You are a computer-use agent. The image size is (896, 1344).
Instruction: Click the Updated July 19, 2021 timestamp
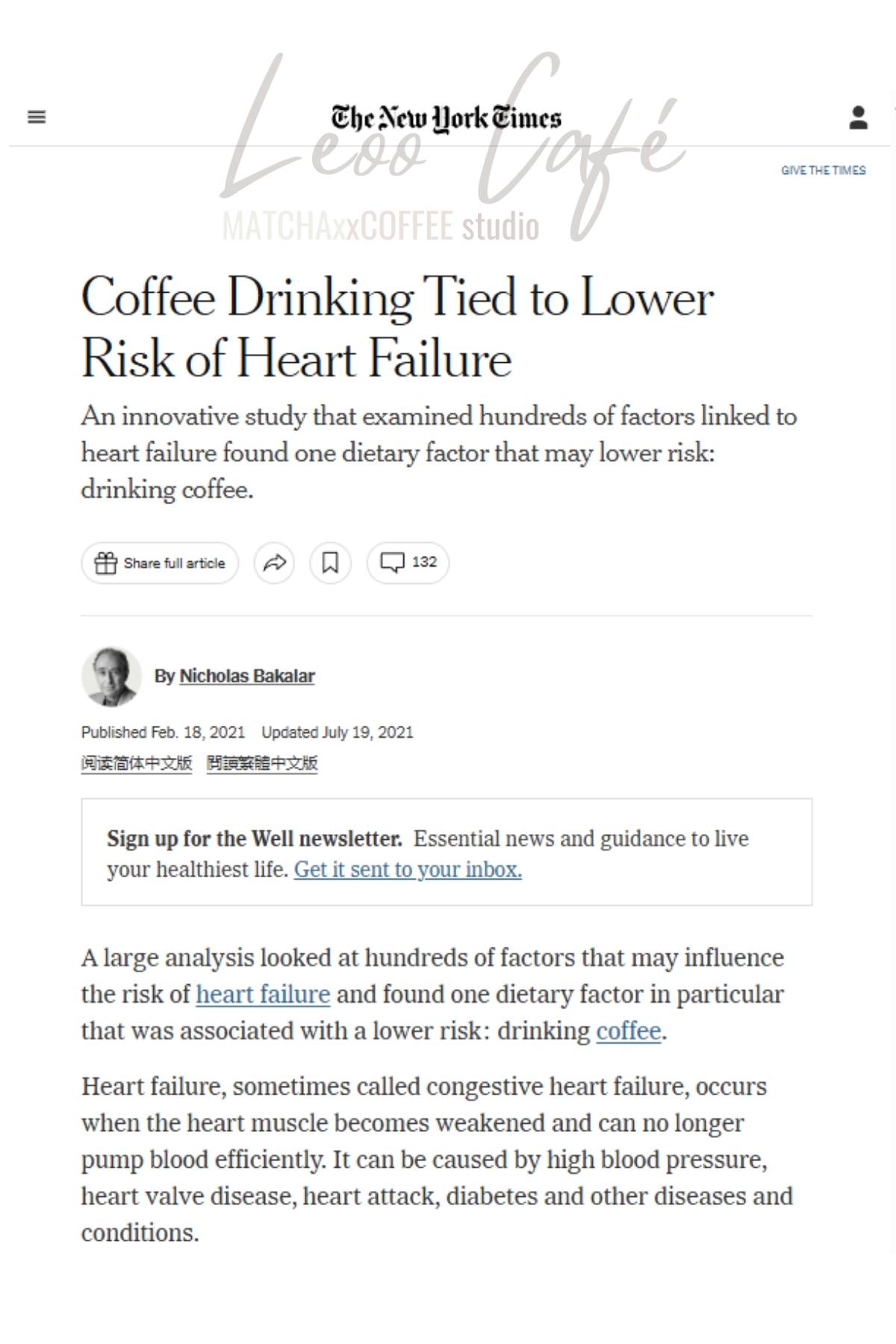pos(337,732)
